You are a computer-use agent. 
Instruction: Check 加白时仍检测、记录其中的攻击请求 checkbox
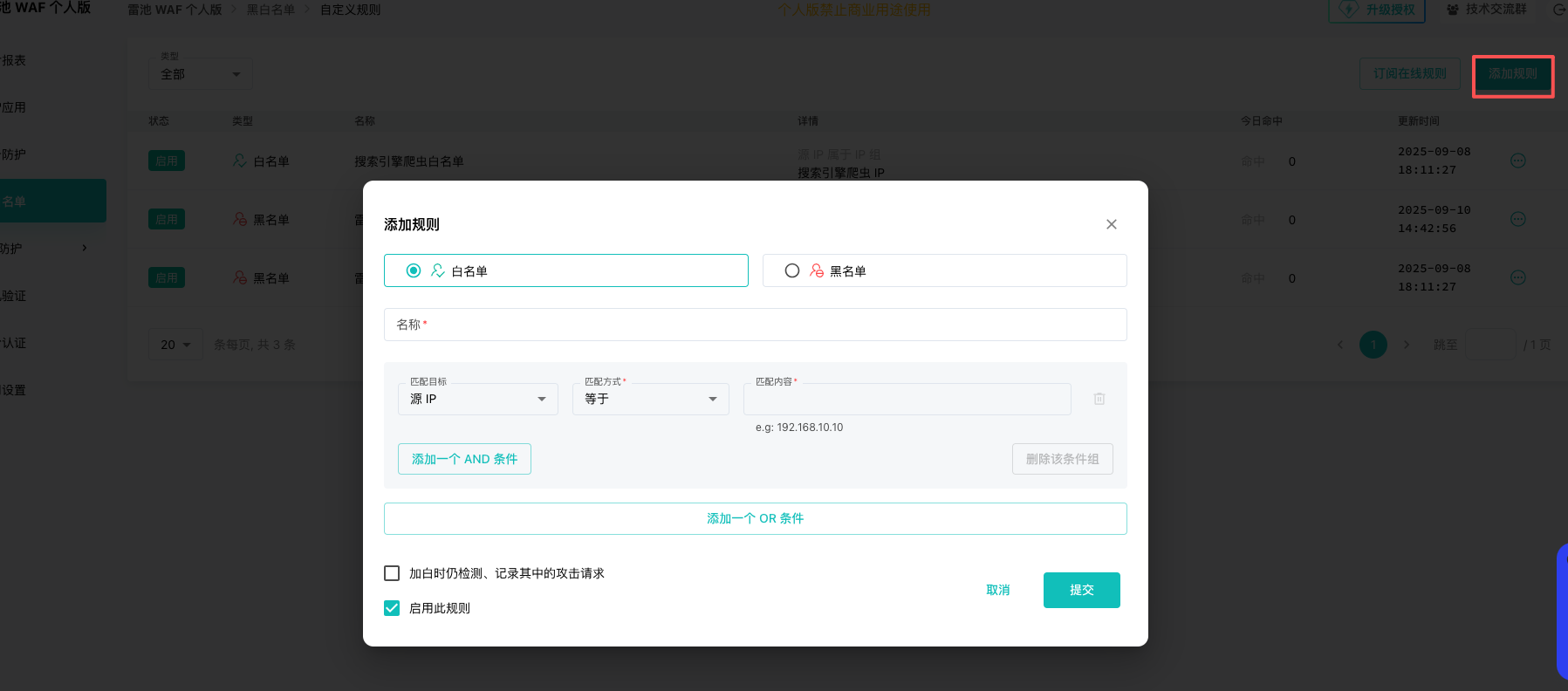(392, 573)
